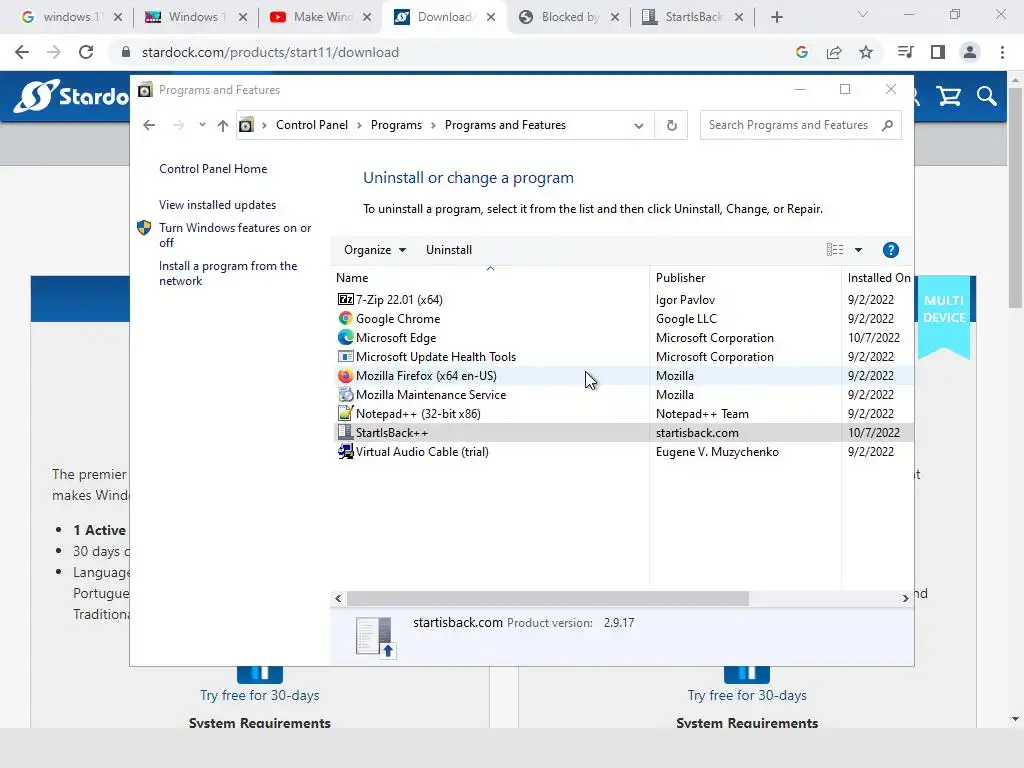Screen dimensions: 1024x768
Task: Click the Uninstall toolbar button
Action: click(449, 249)
